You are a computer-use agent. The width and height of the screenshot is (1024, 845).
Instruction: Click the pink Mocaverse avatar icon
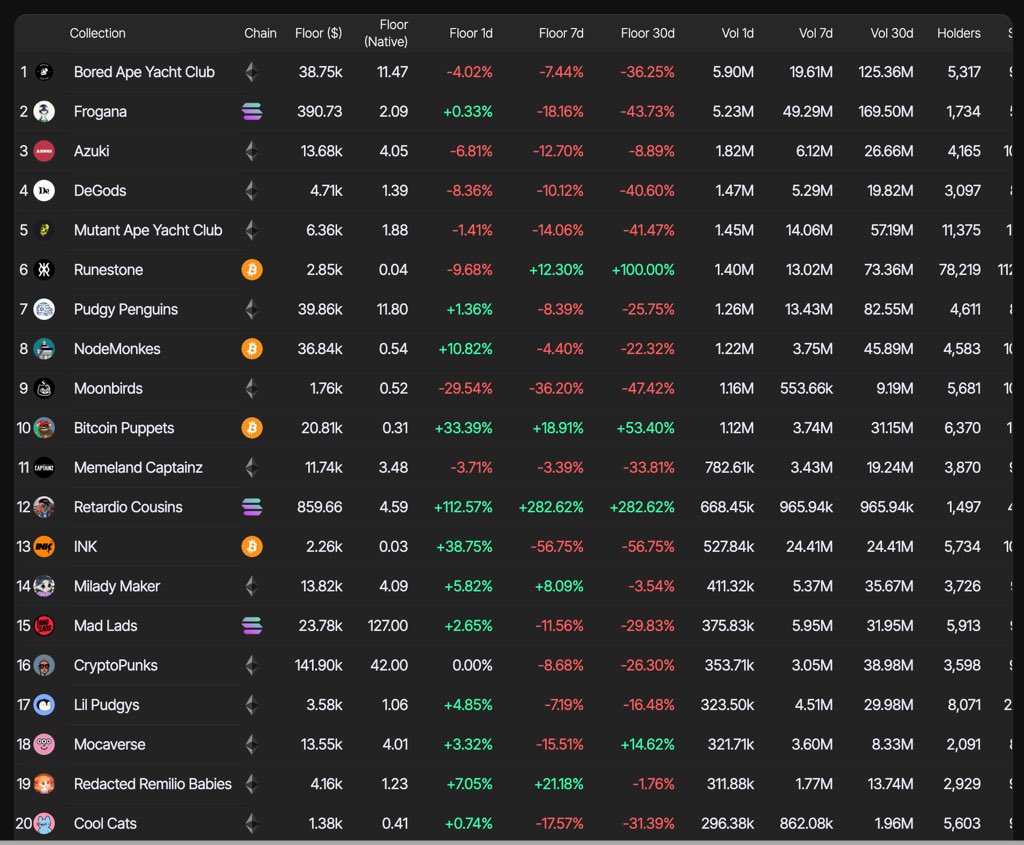pyautogui.click(x=44, y=744)
